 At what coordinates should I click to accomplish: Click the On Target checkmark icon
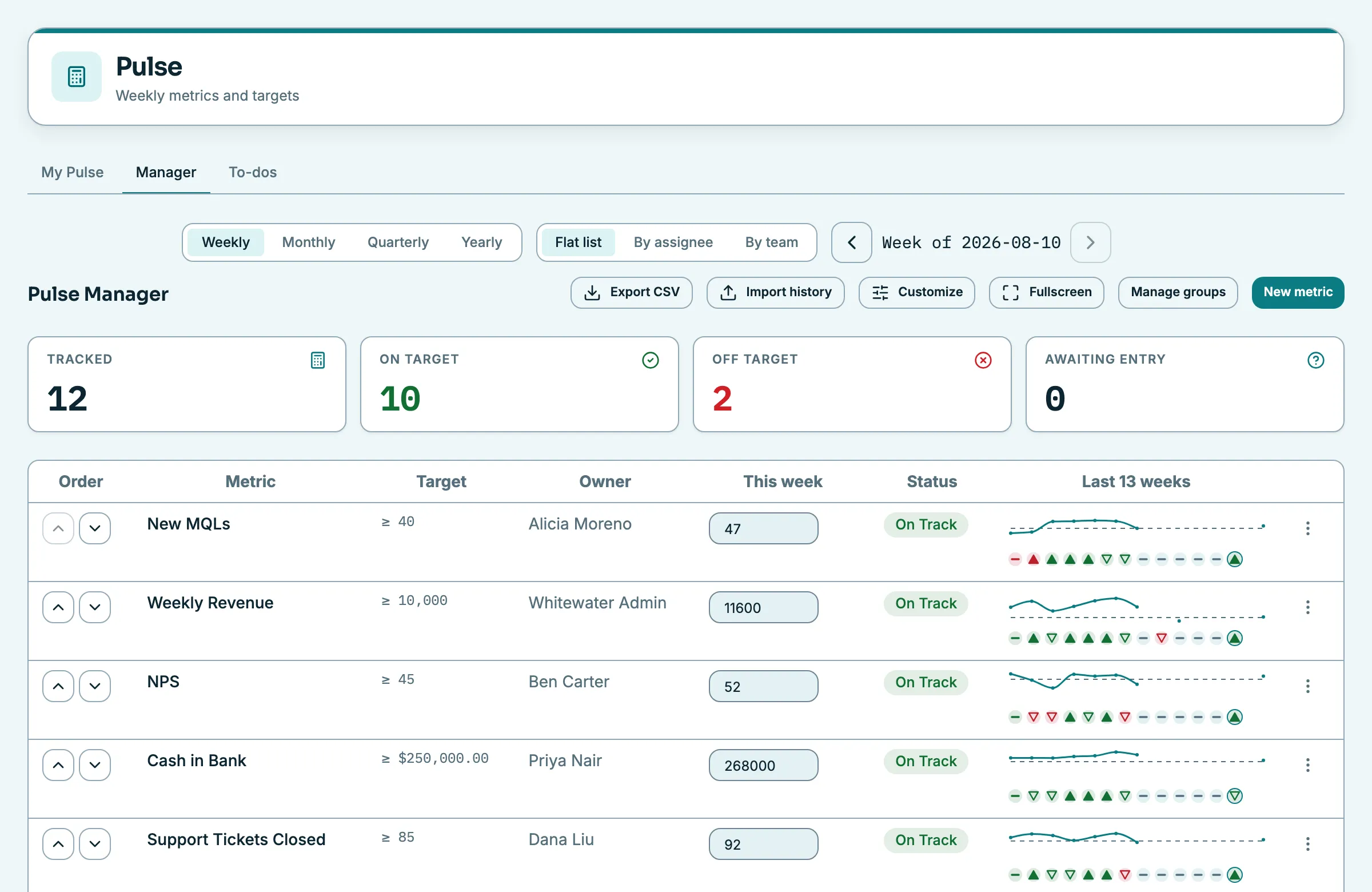click(650, 360)
